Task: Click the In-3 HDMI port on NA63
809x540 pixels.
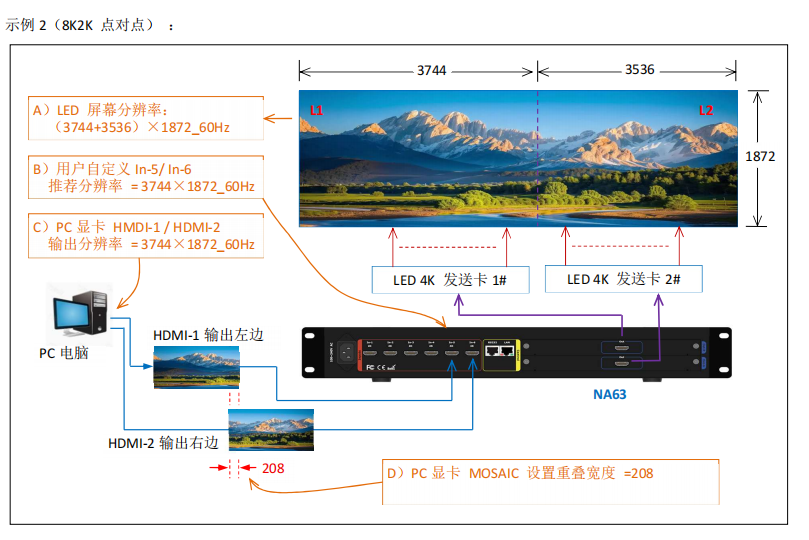Action: click(x=411, y=353)
